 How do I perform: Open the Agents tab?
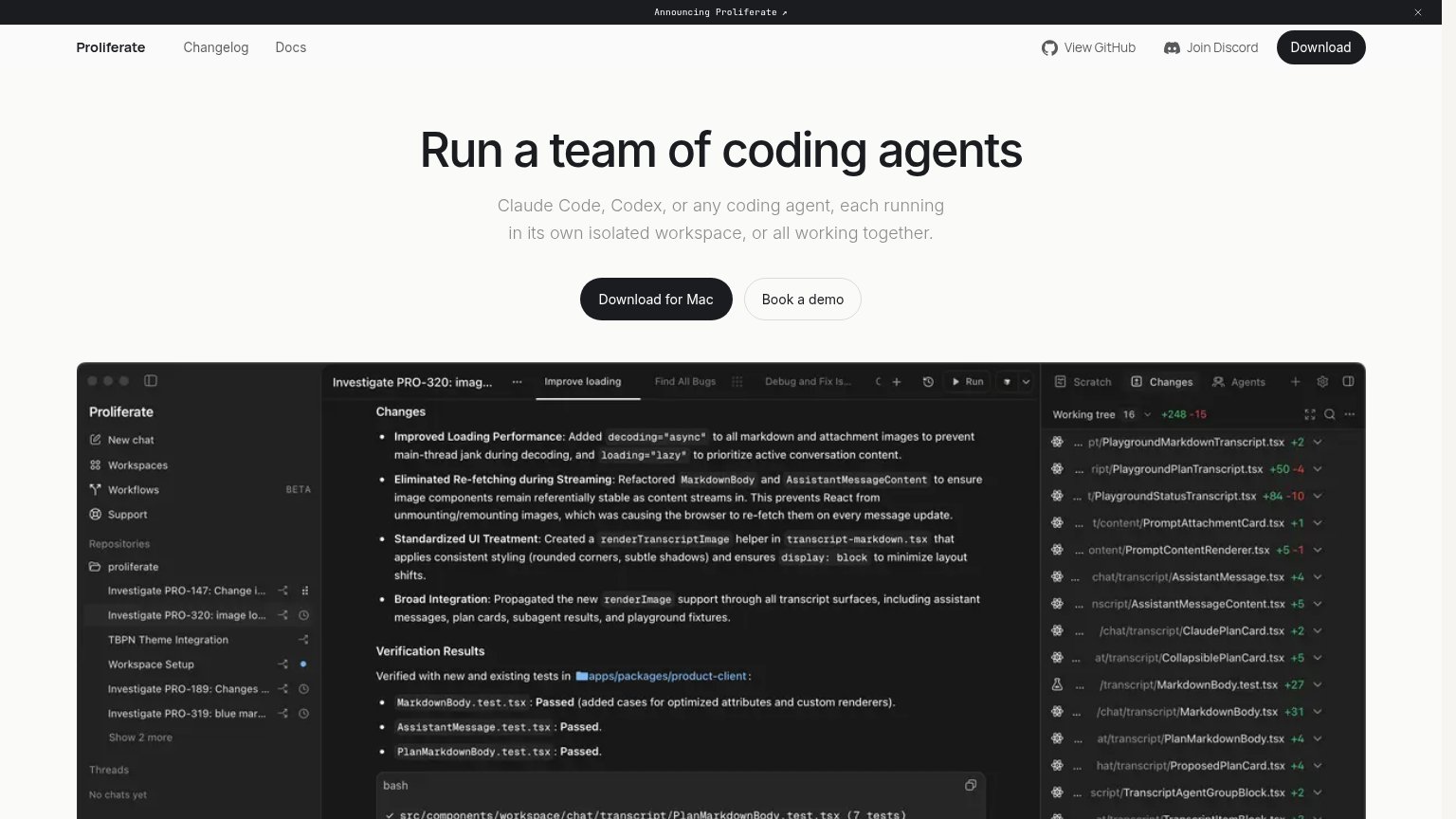1239,382
